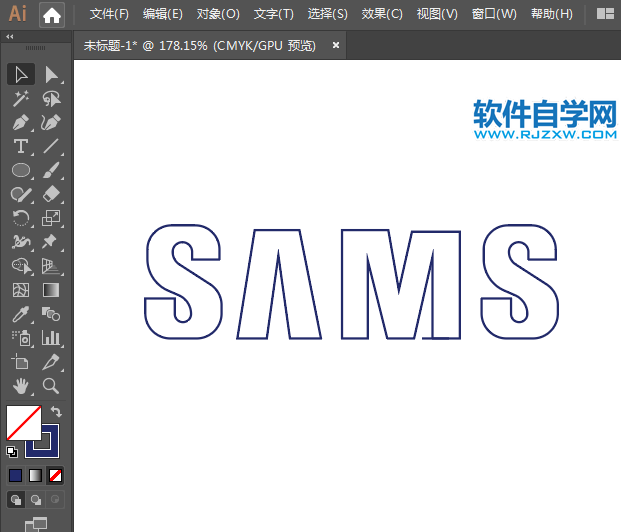Select the Blend tool

51,314
